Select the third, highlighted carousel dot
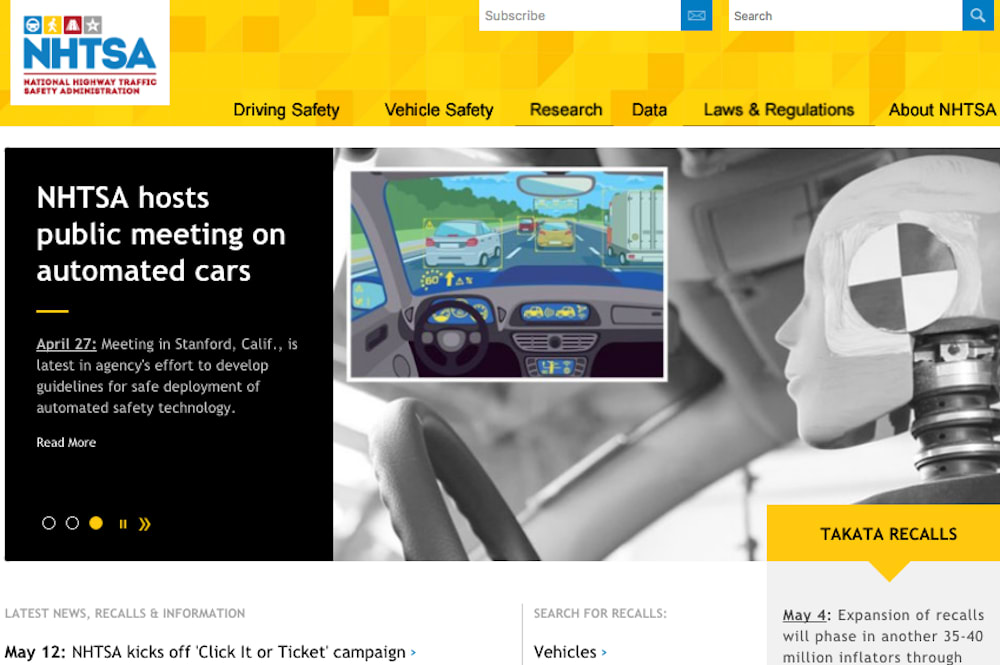 96,523
